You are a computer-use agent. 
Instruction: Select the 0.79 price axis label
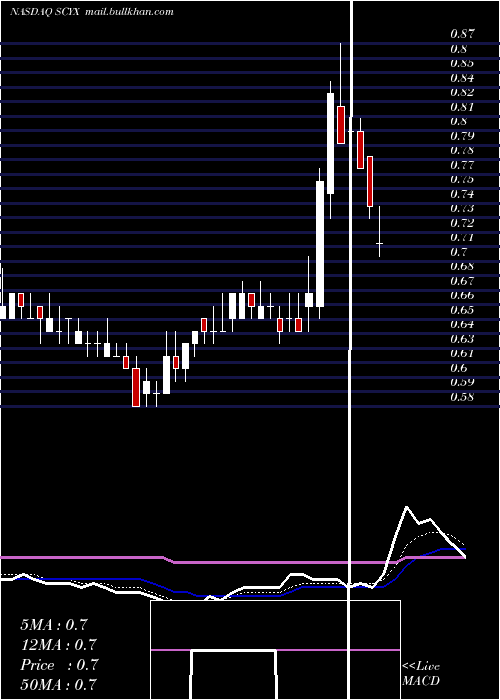(462, 136)
